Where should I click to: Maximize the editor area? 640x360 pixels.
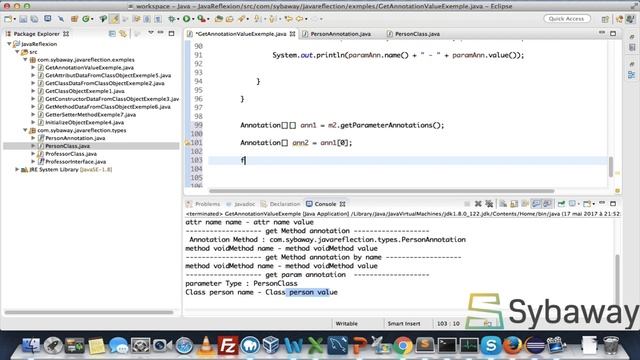click(x=613, y=33)
